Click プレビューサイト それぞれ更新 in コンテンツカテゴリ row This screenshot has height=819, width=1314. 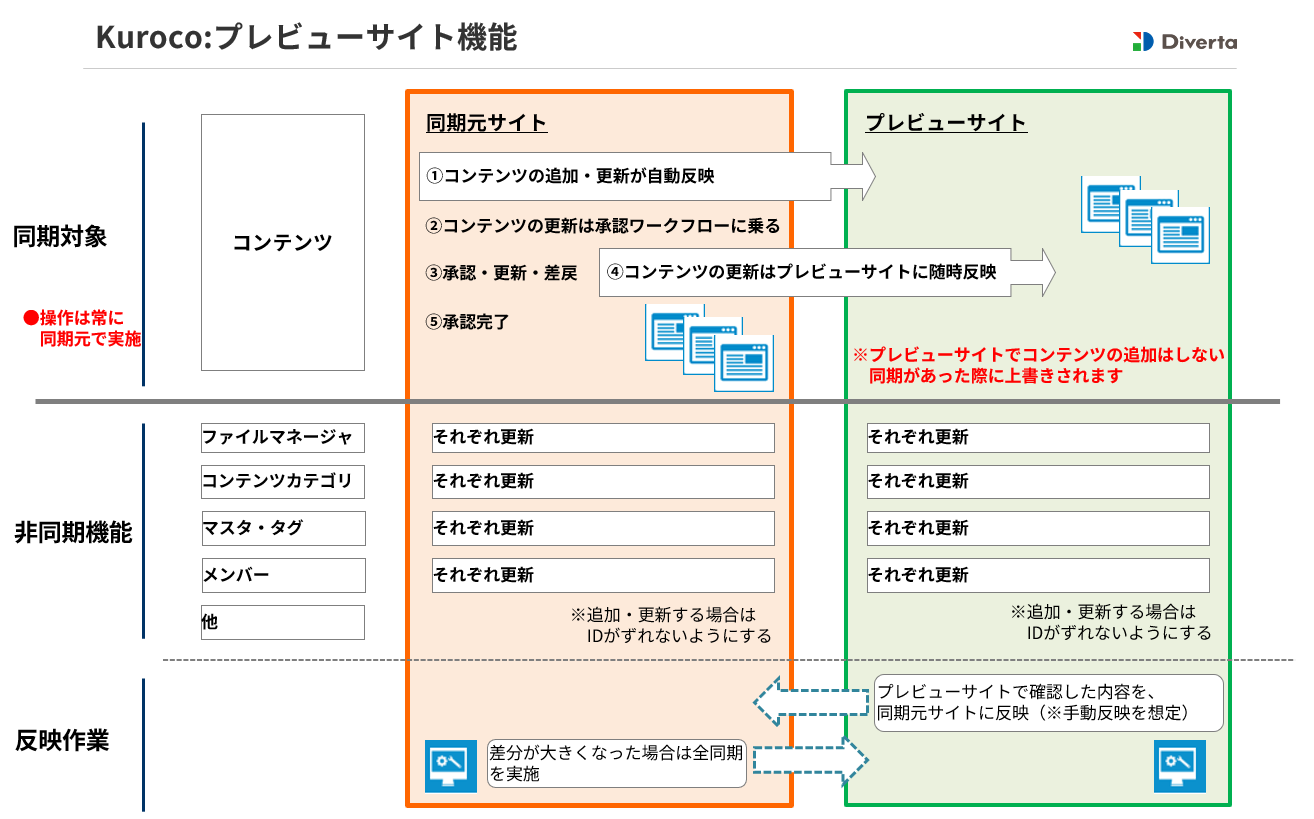tap(1038, 482)
